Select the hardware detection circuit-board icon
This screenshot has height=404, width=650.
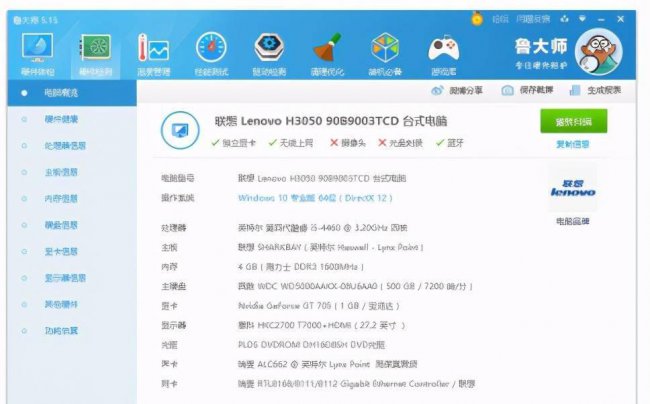pyautogui.click(x=95, y=47)
